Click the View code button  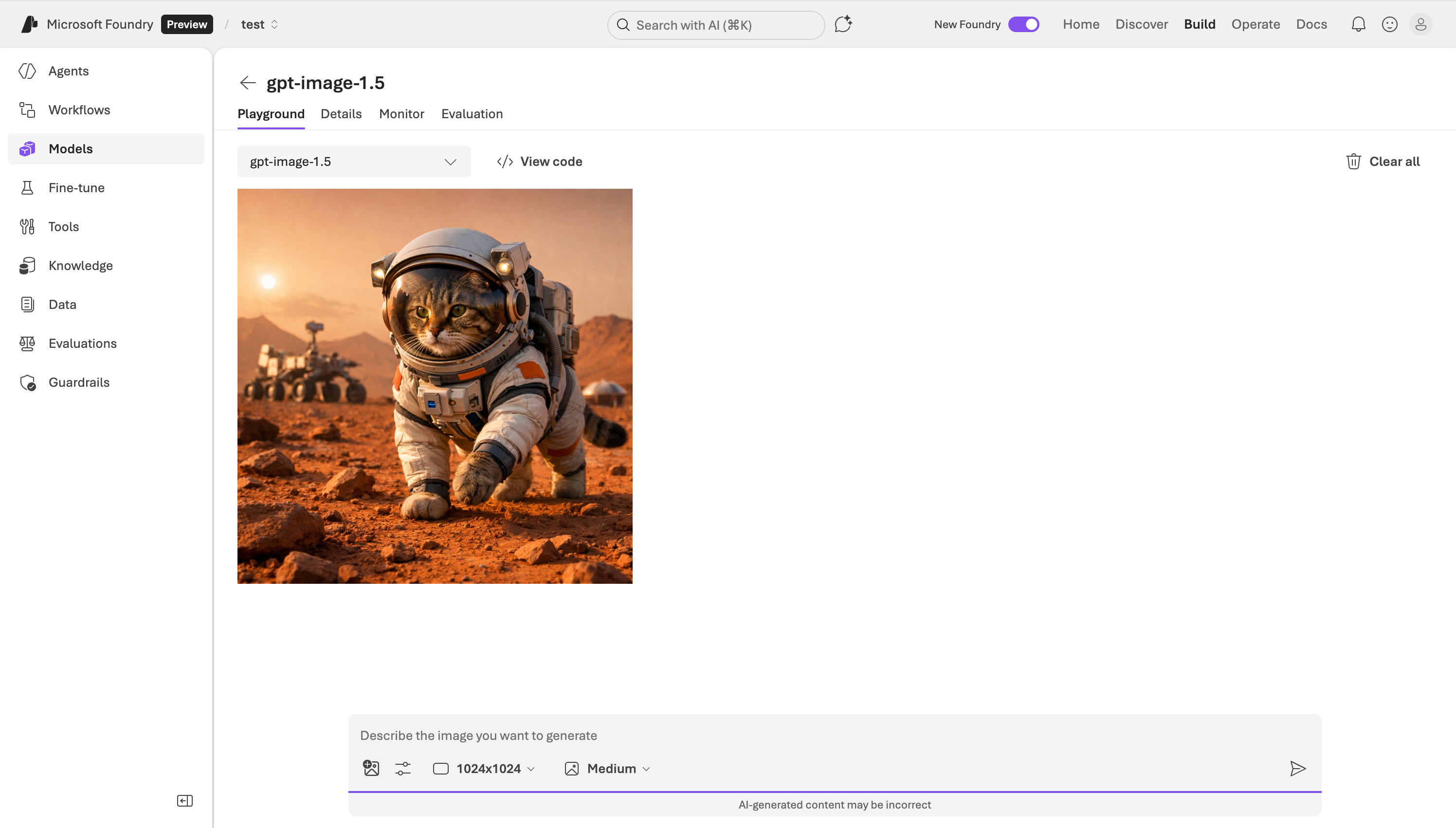click(539, 162)
